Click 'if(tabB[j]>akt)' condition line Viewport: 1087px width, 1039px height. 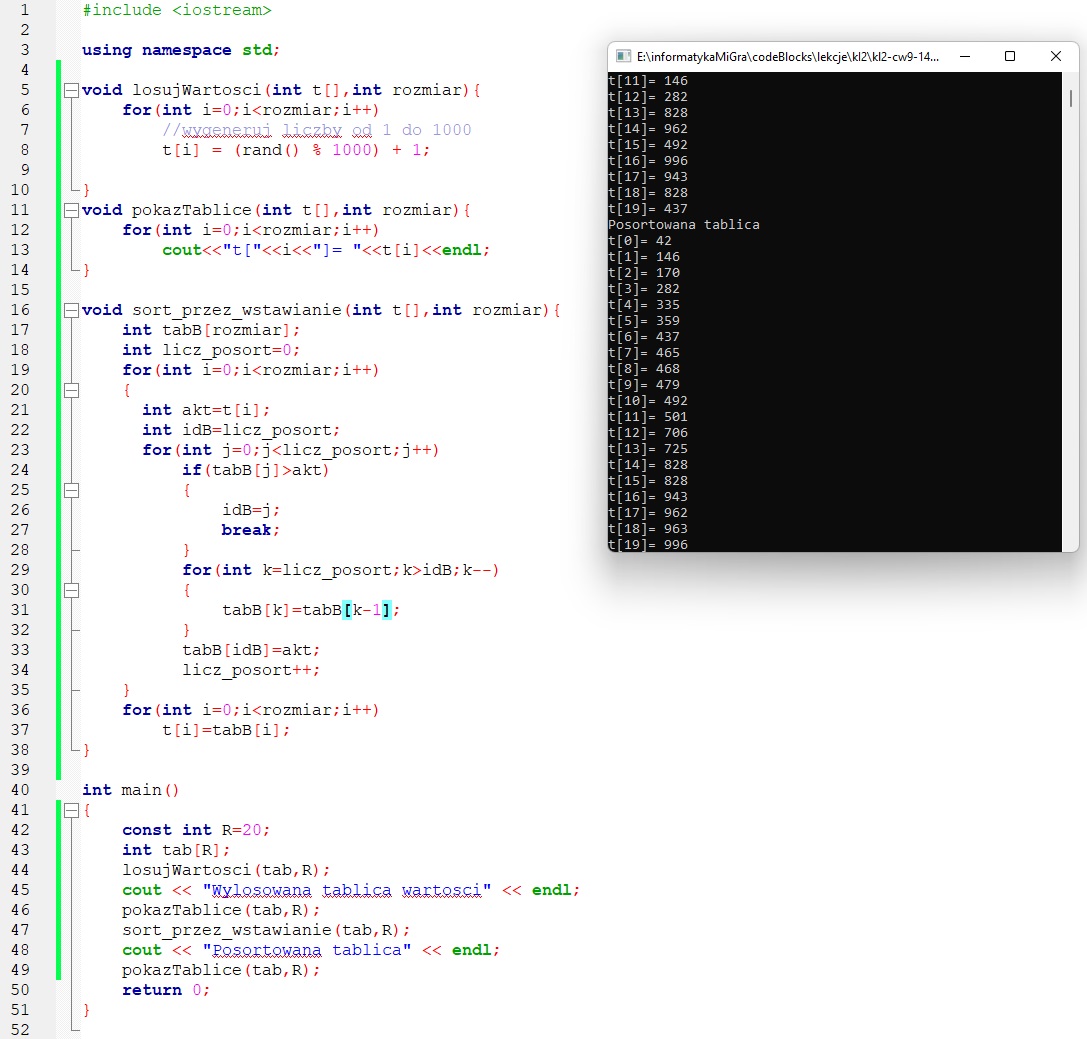(x=256, y=470)
